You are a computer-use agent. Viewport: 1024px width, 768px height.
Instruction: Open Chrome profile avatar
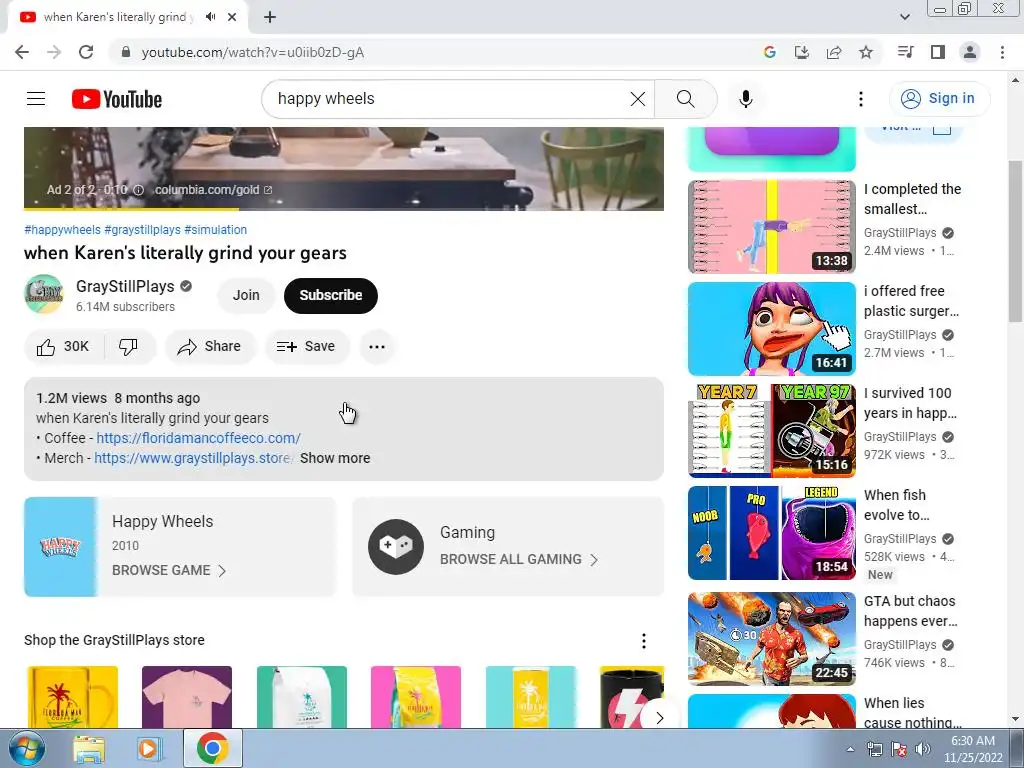click(x=970, y=52)
